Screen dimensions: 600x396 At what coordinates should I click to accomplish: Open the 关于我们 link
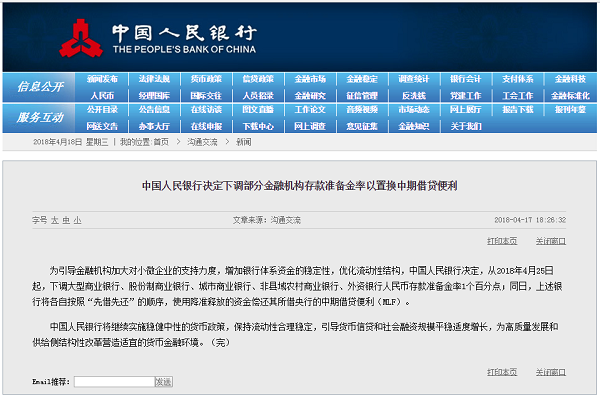[466, 126]
